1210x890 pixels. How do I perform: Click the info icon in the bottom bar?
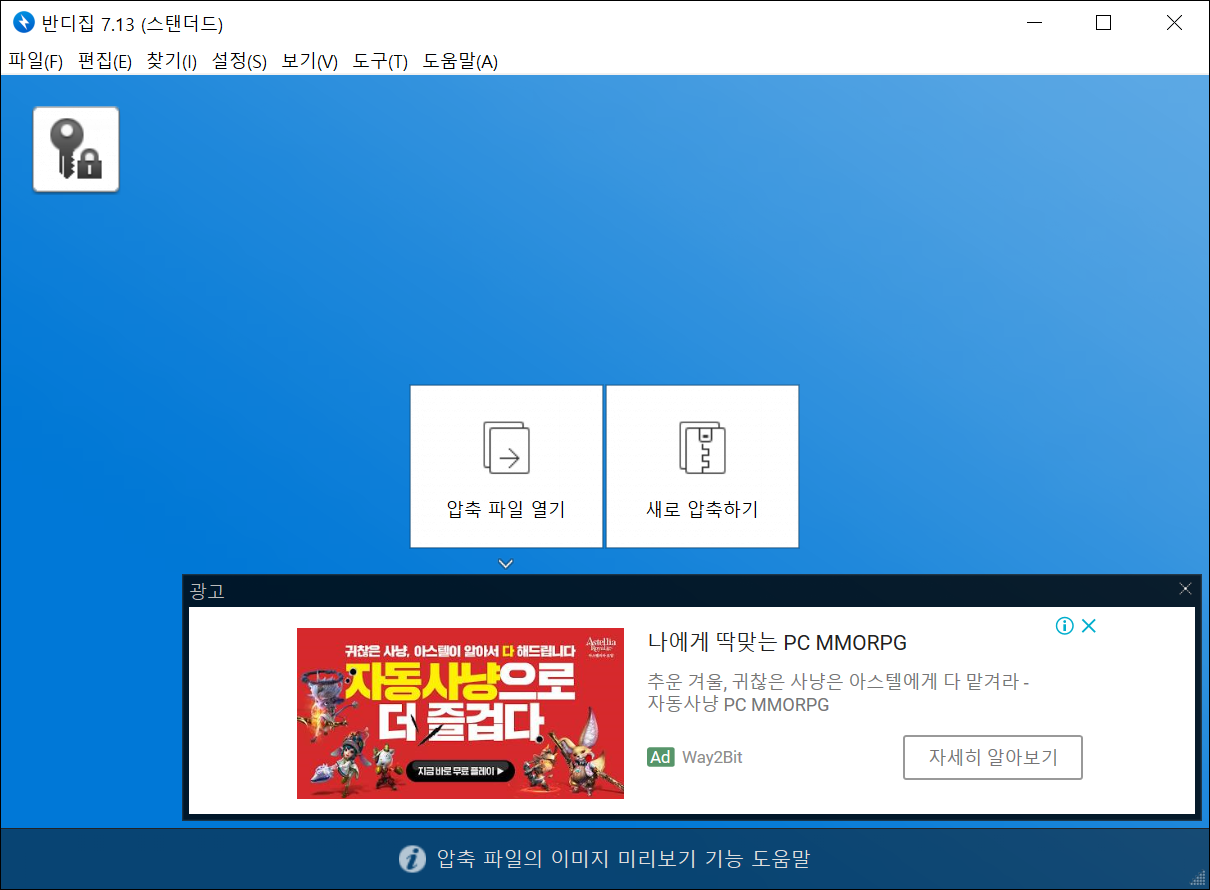(x=412, y=859)
